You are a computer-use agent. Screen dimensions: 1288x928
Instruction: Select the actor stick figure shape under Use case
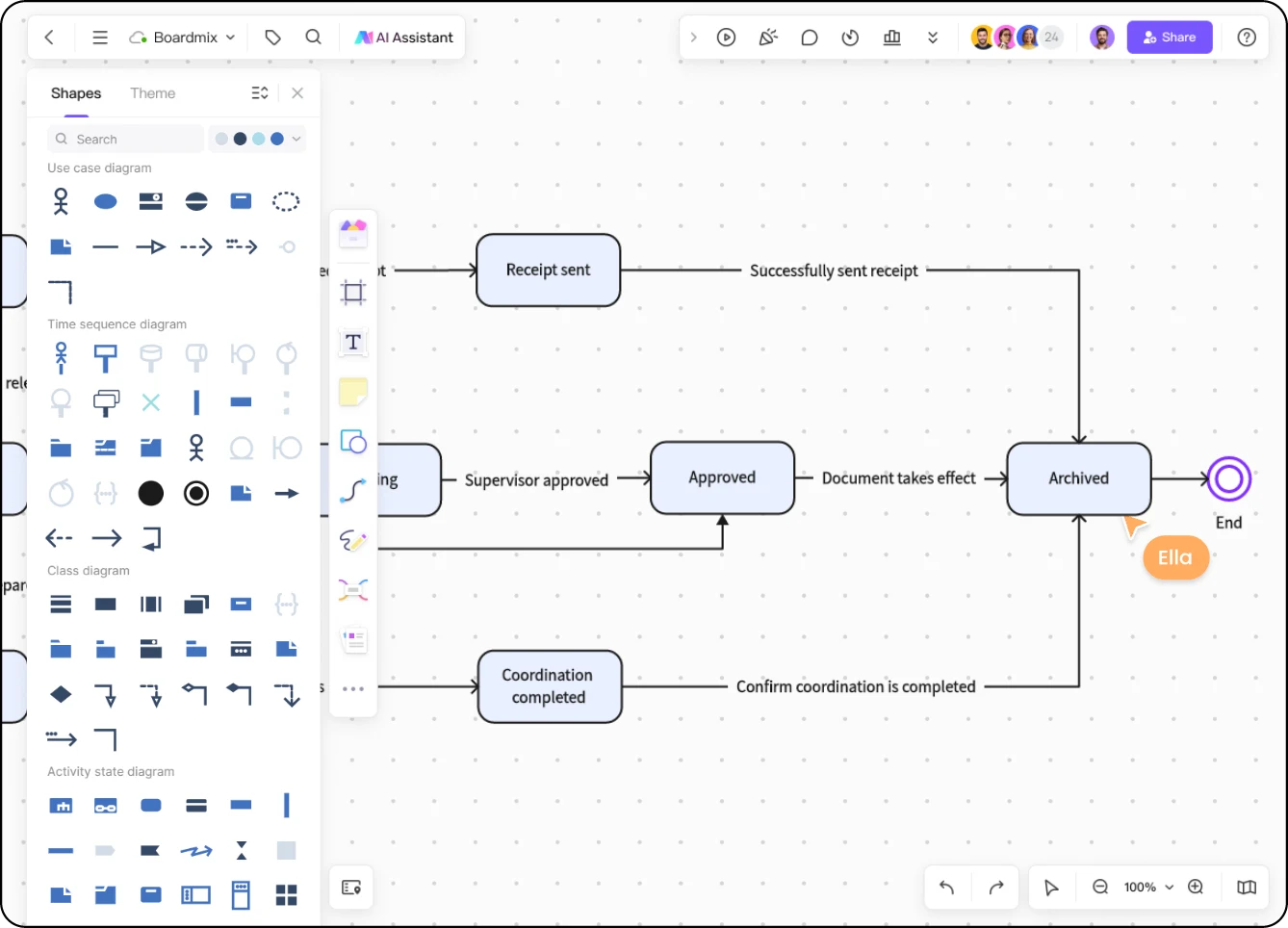(61, 201)
